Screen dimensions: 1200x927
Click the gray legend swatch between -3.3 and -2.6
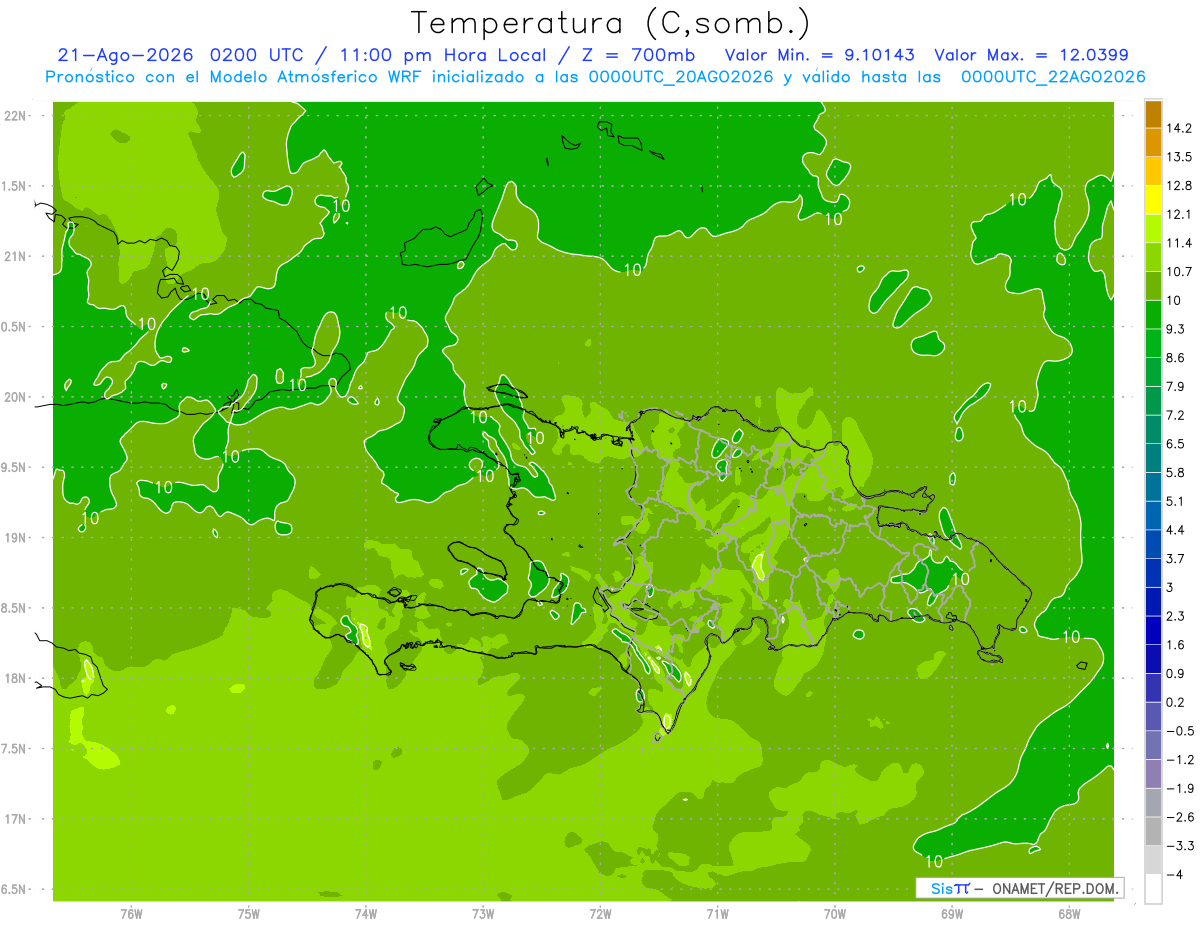(1153, 831)
